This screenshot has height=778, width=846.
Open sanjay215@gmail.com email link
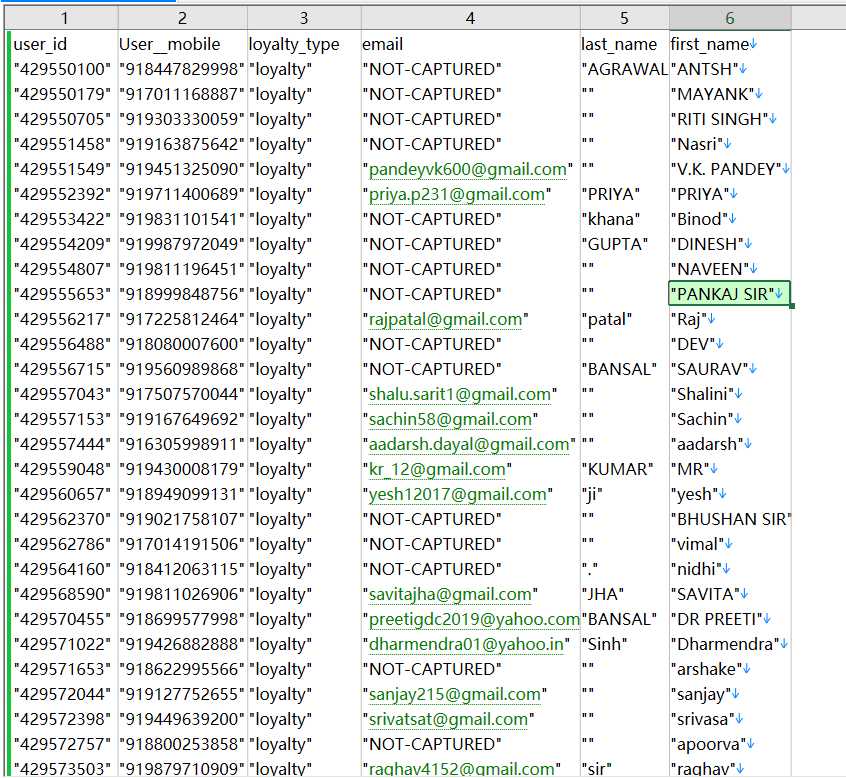point(454,694)
